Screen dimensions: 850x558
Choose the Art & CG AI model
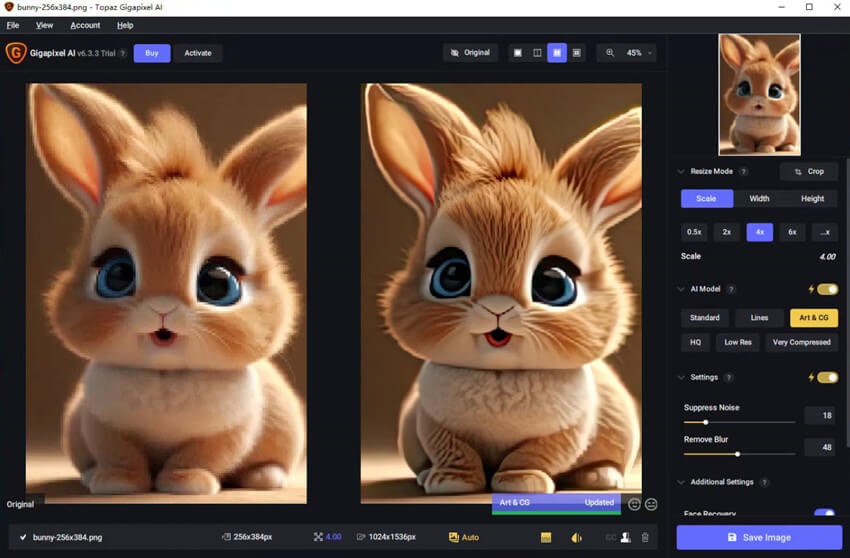pos(814,318)
